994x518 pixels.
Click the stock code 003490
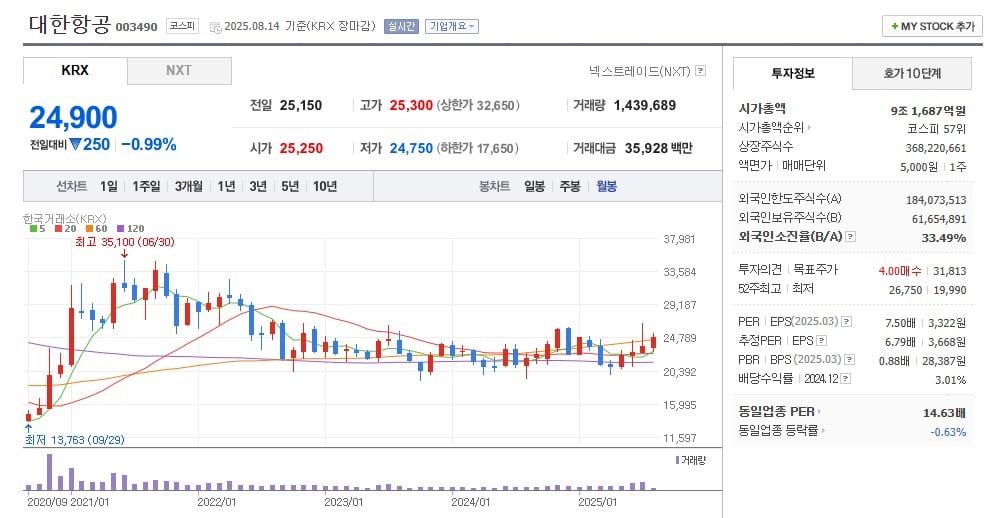coord(136,27)
